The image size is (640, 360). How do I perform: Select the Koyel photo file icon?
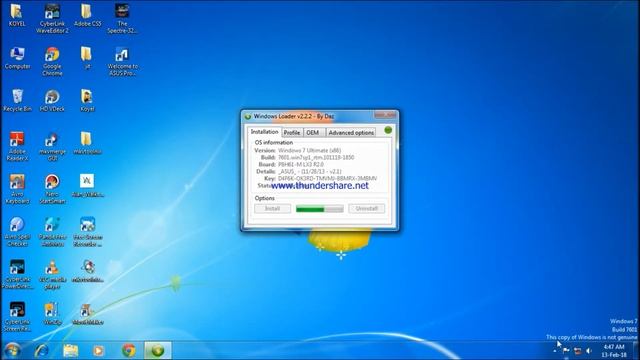pyautogui.click(x=87, y=100)
